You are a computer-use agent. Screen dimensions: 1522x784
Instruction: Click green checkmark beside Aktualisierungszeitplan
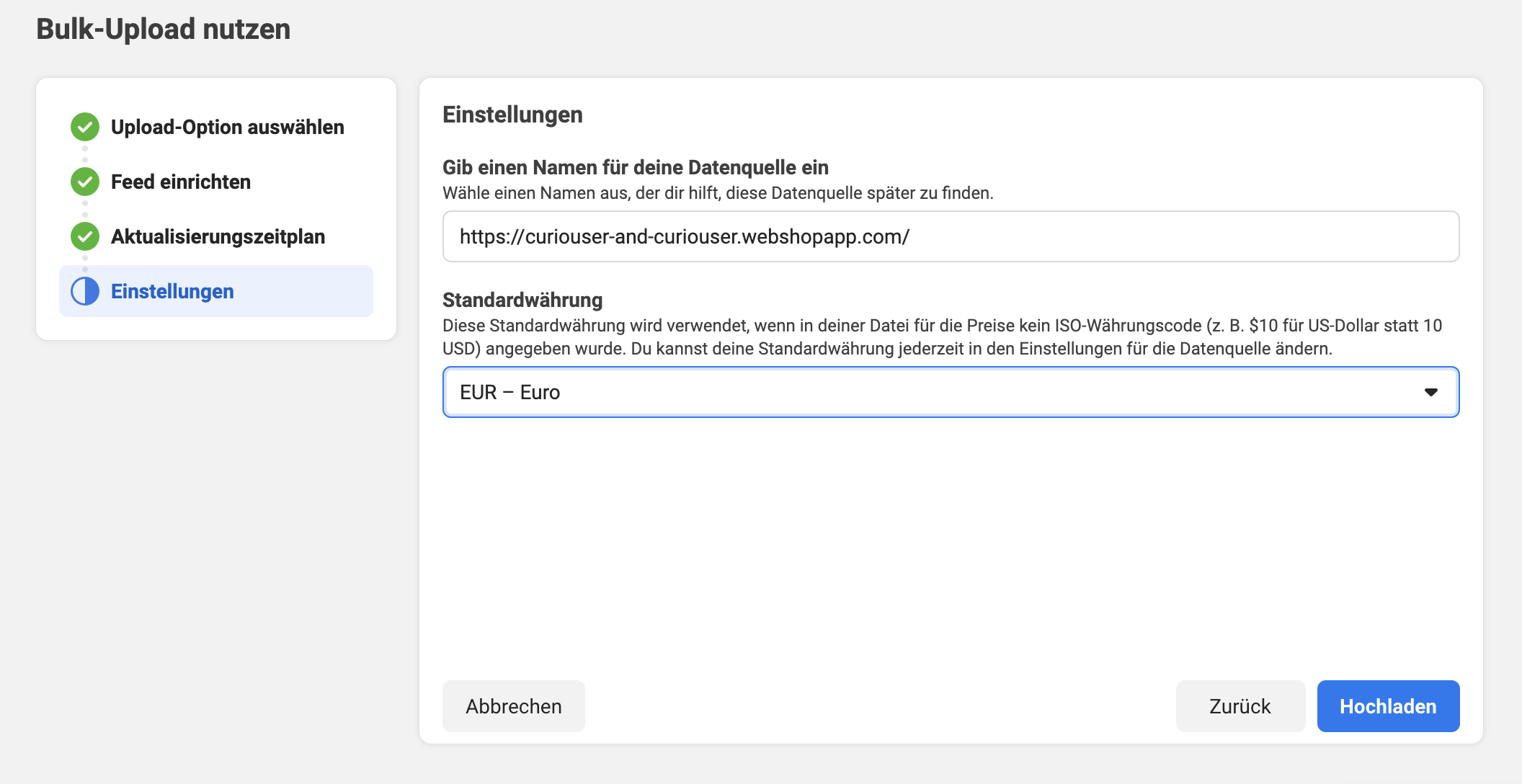click(85, 236)
